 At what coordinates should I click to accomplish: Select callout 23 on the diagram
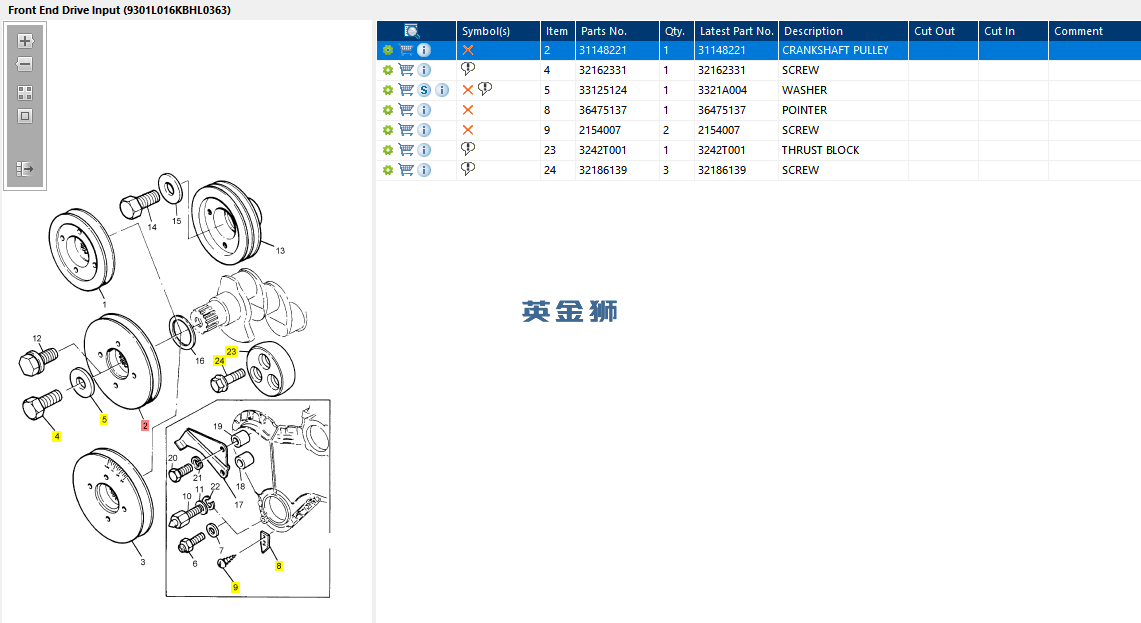click(231, 352)
